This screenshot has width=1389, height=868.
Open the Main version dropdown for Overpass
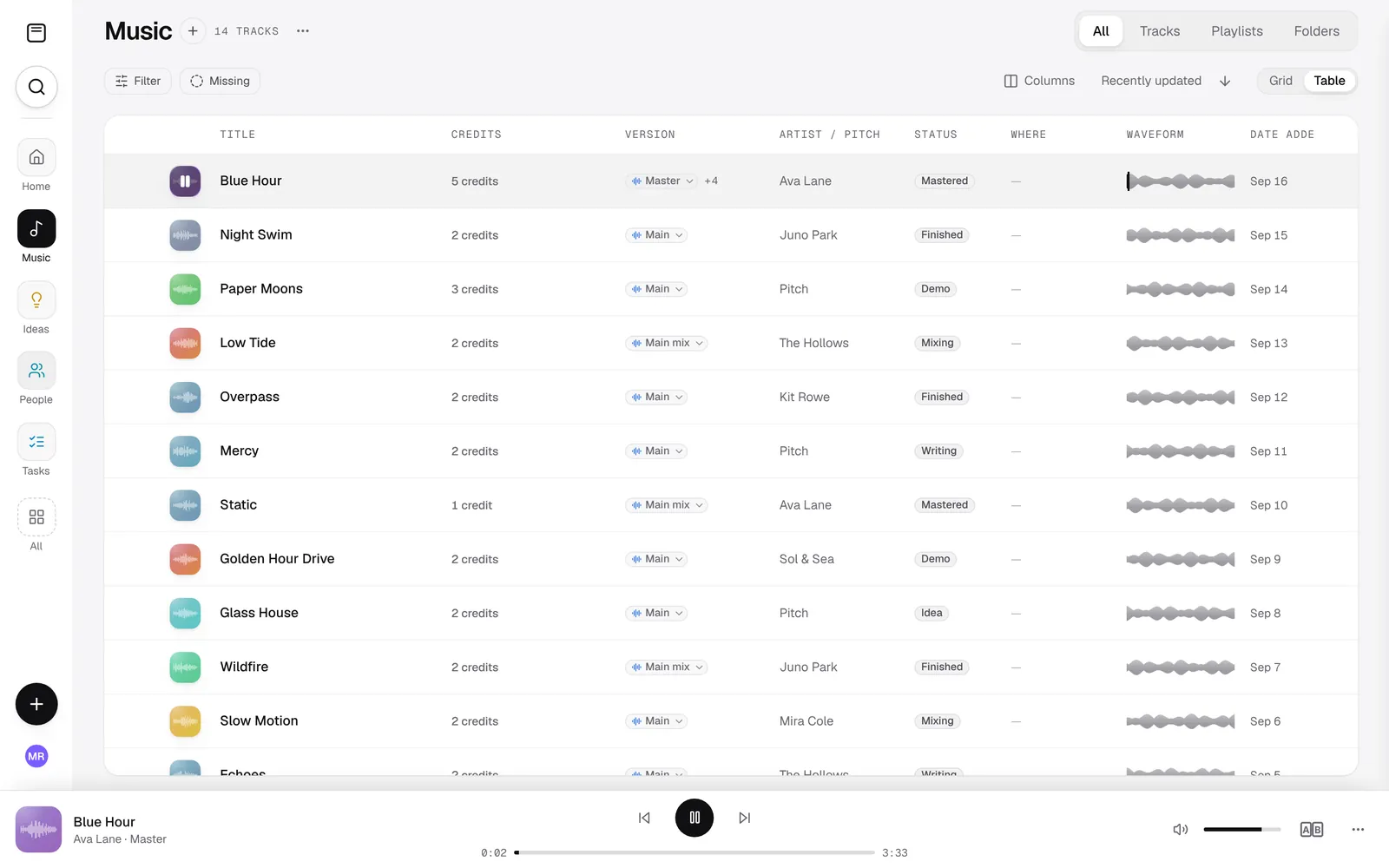click(656, 397)
